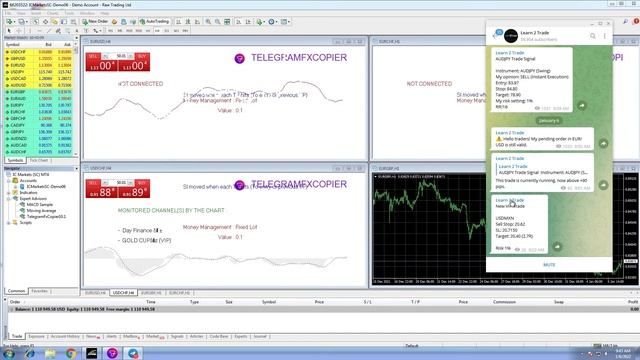Screen dimensions: 640x360
Task: Open Account History terminal tab
Action: (x=65, y=336)
